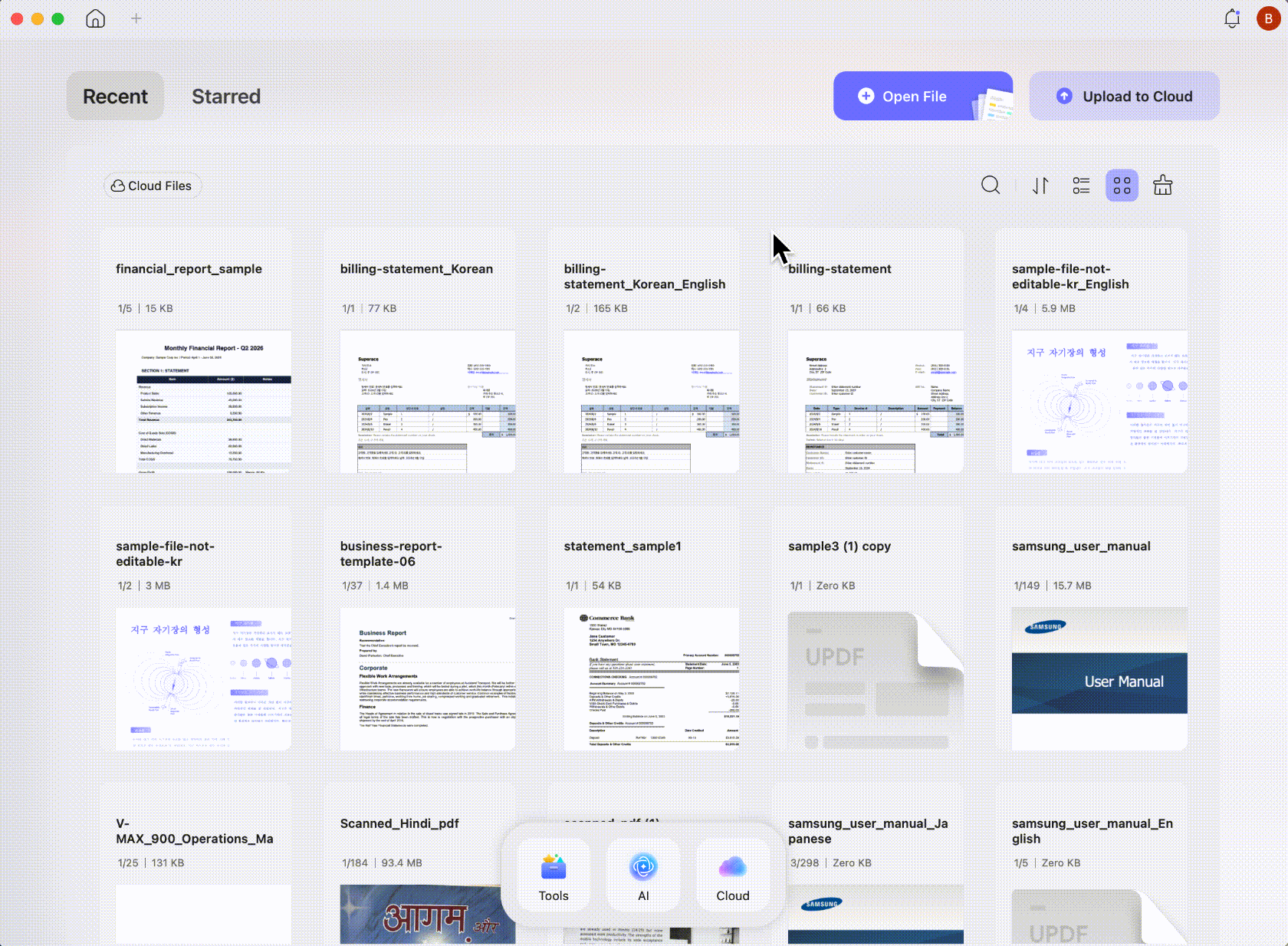
Task: Open billing-statement thumbnail preview
Action: tap(876, 401)
